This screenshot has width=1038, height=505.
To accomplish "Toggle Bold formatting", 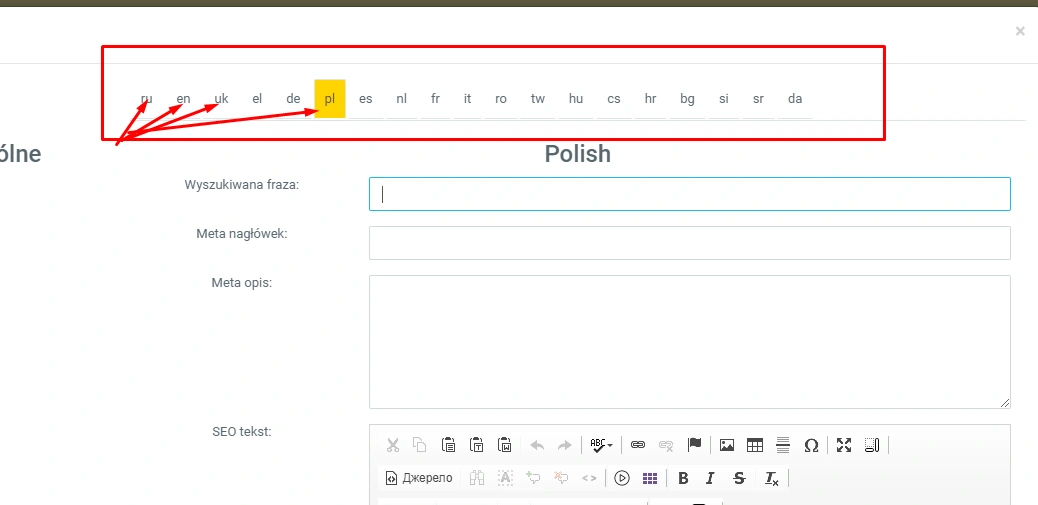I will [683, 478].
